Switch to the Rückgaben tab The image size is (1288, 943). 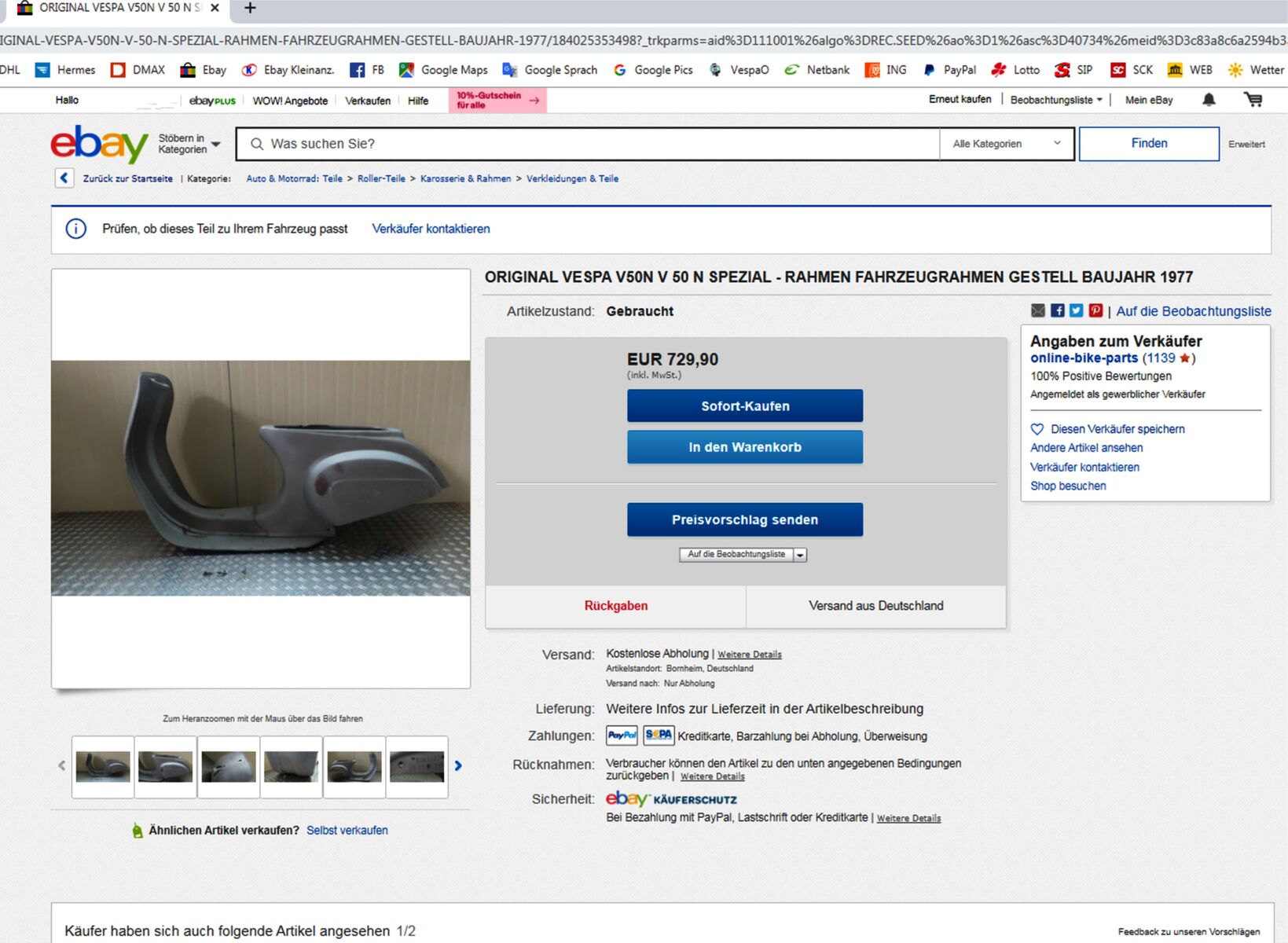pos(615,606)
